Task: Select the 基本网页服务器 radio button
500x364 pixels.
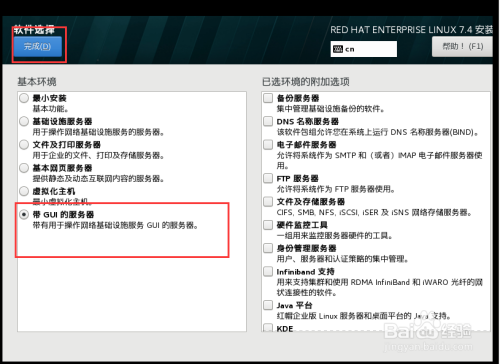Action: click(x=24, y=168)
